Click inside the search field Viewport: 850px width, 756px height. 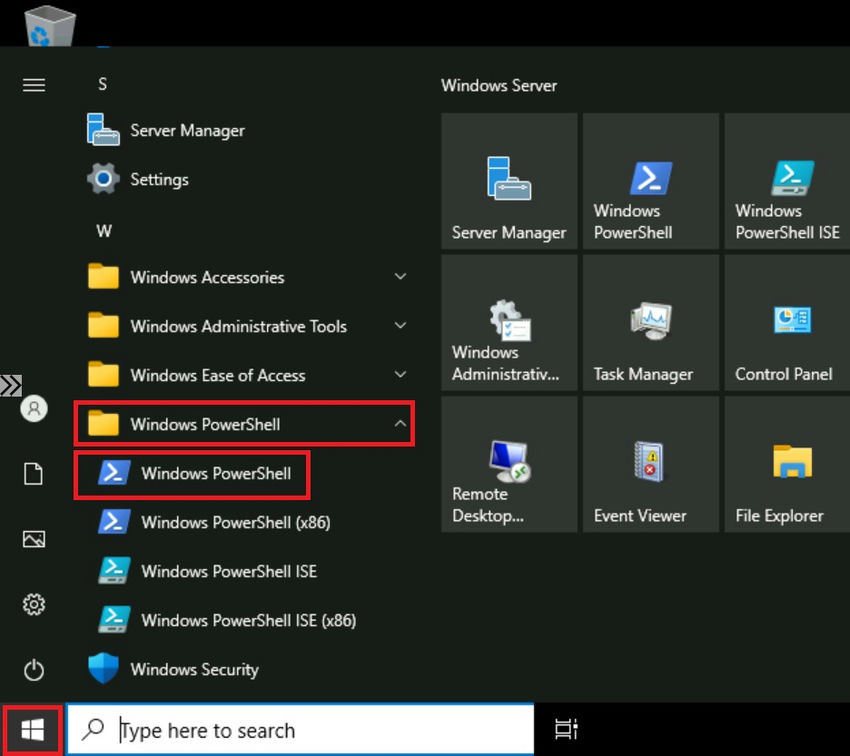(x=300, y=730)
